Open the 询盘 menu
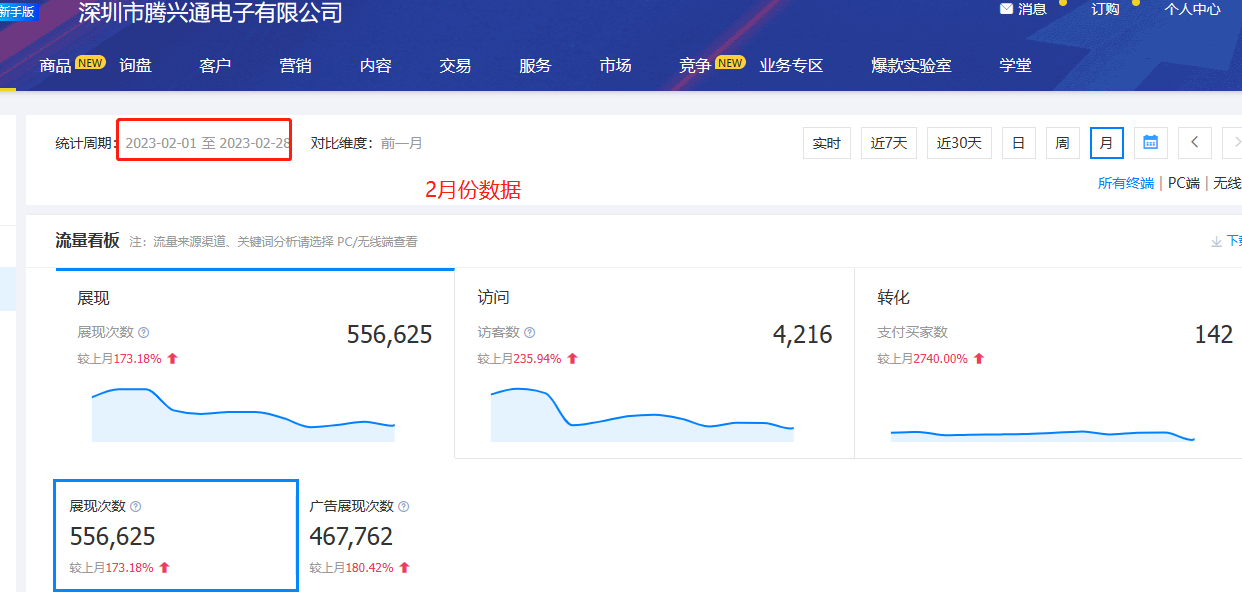The height and width of the screenshot is (592, 1242). coord(136,66)
